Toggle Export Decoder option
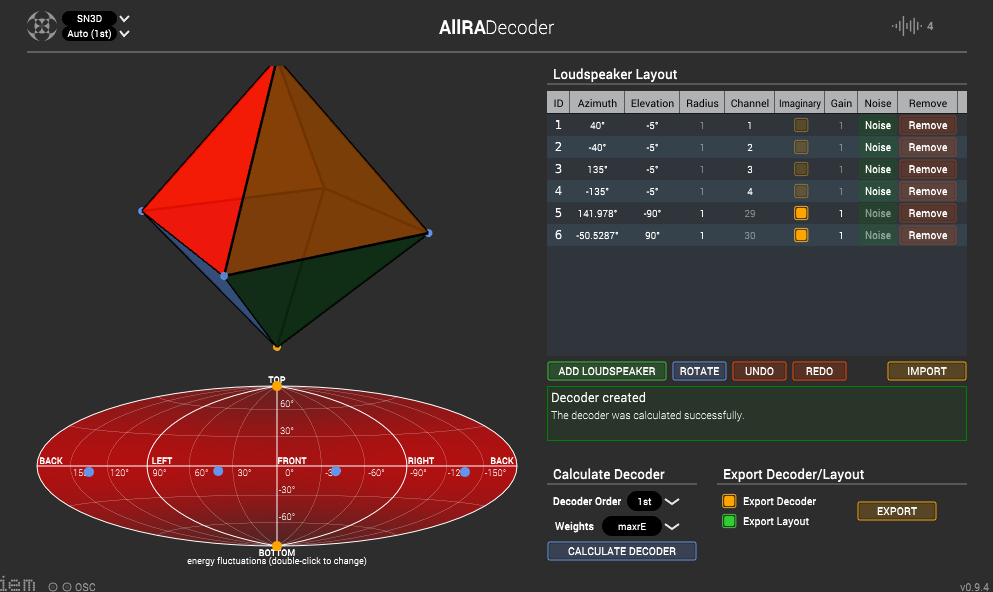This screenshot has height=592, width=993. [x=729, y=501]
